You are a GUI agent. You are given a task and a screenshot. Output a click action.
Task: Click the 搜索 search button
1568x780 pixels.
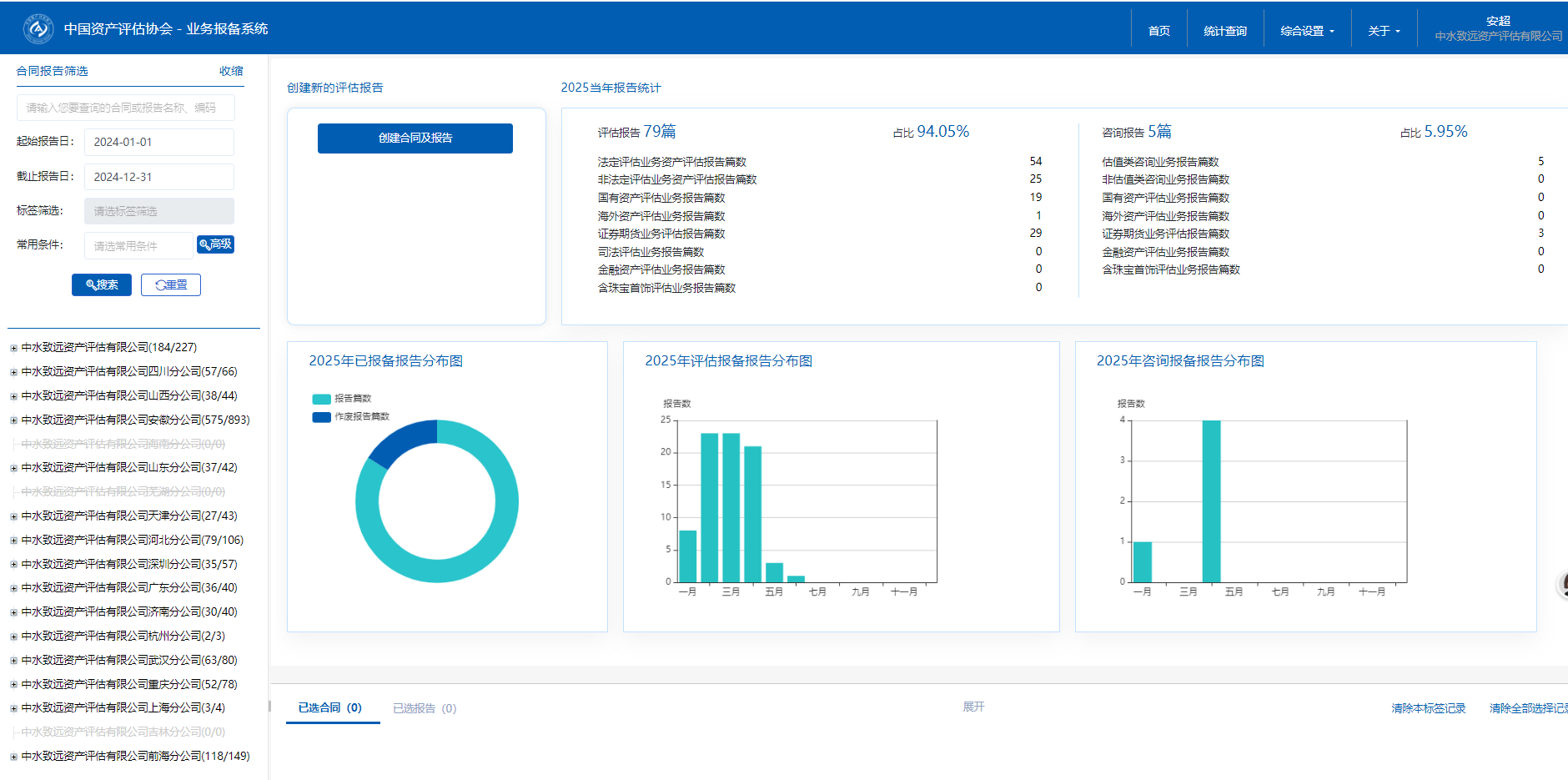[102, 285]
